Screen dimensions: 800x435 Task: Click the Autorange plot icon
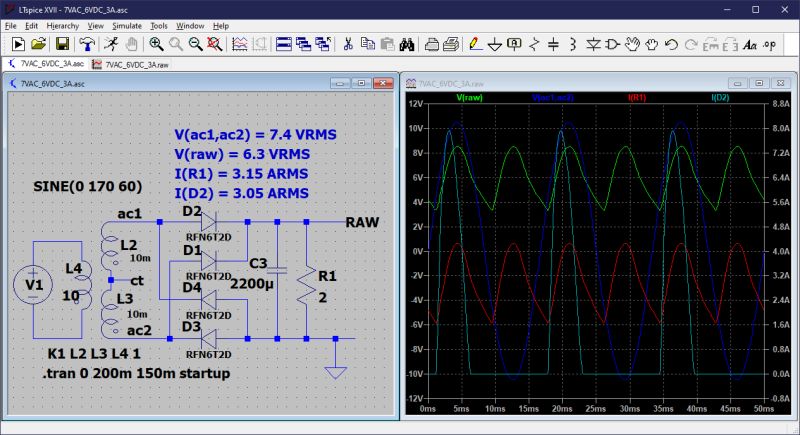239,45
